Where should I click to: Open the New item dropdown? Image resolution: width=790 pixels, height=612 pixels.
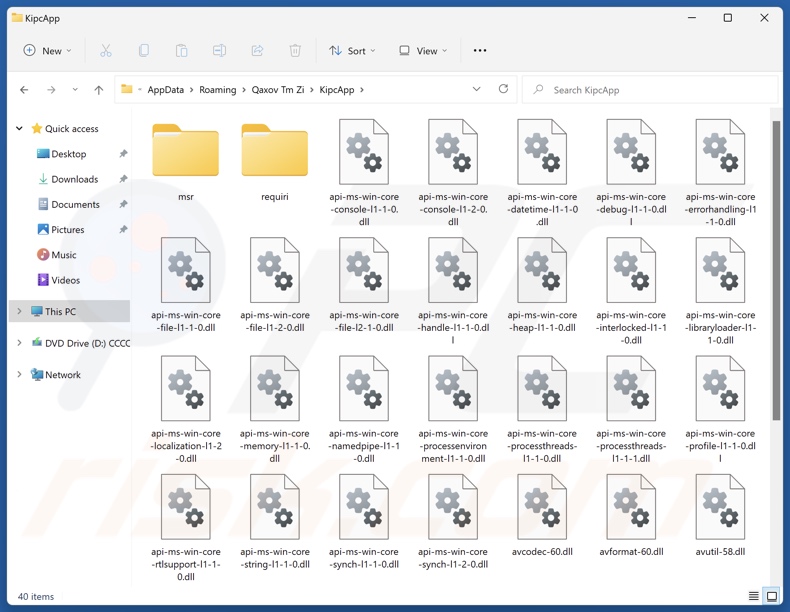point(47,51)
